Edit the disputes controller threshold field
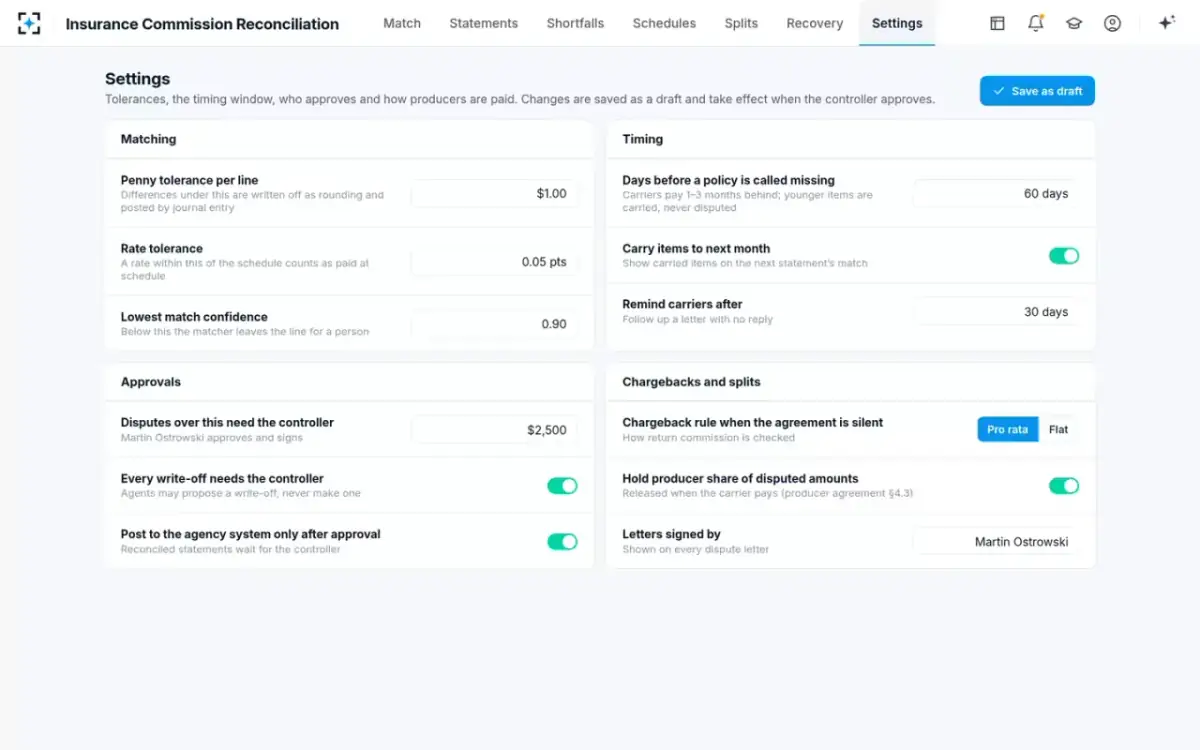This screenshot has height=750, width=1200. (x=494, y=430)
